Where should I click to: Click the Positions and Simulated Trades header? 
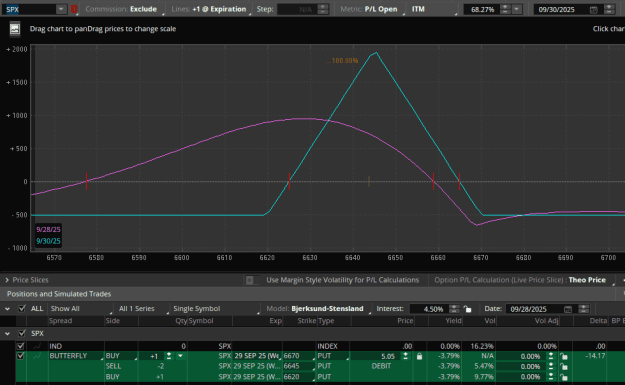pyautogui.click(x=59, y=294)
